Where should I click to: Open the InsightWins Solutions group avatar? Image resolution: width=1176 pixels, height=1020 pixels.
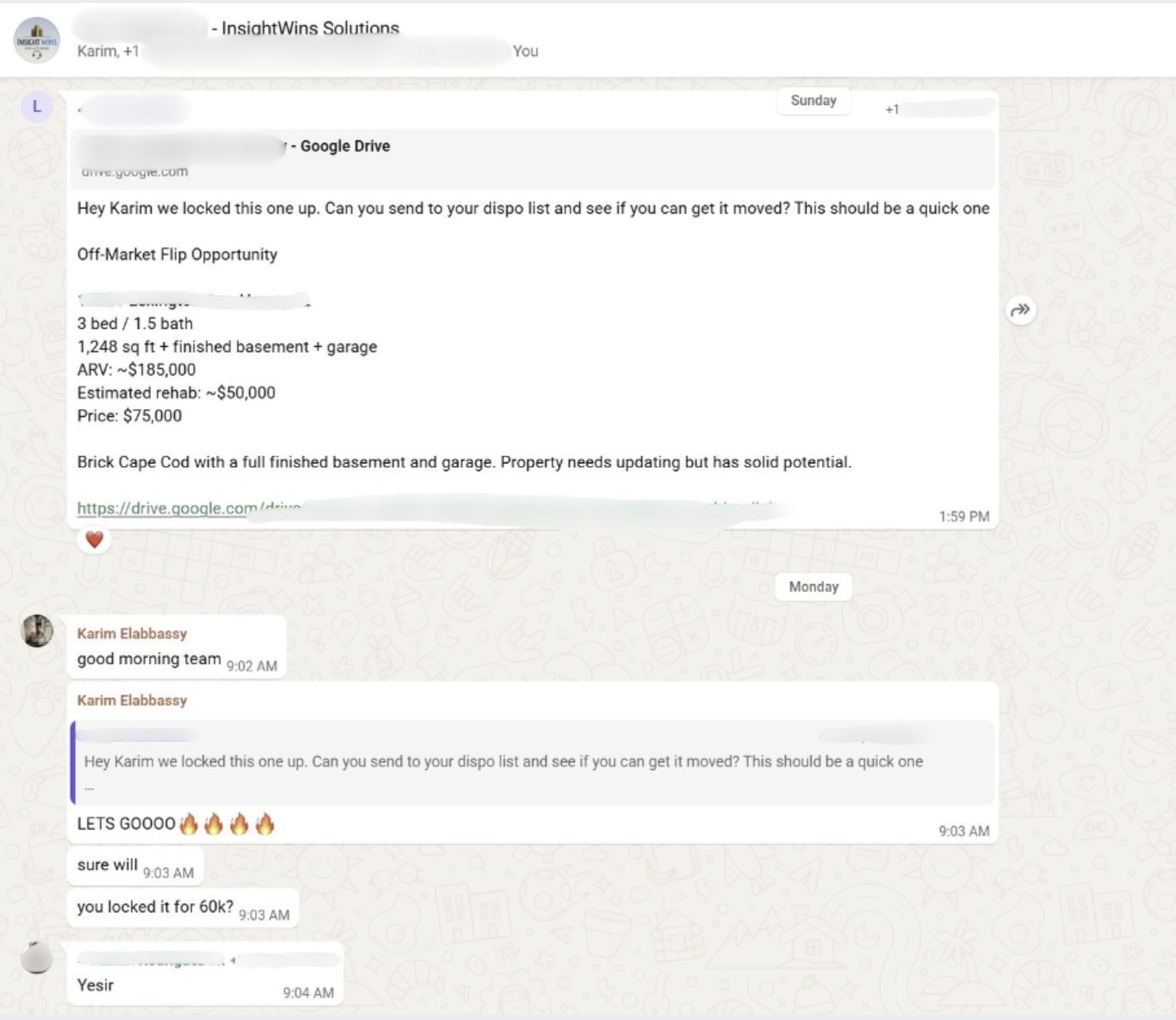[x=36, y=40]
